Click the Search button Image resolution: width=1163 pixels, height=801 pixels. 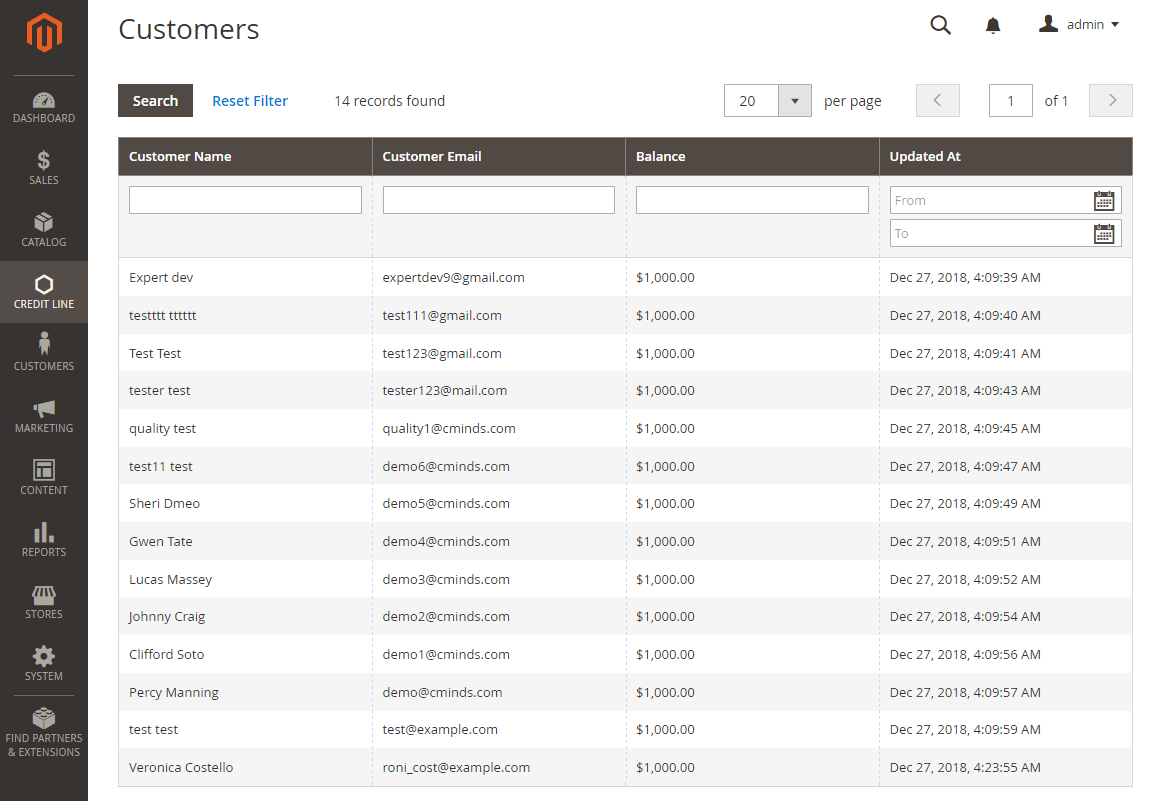point(155,101)
